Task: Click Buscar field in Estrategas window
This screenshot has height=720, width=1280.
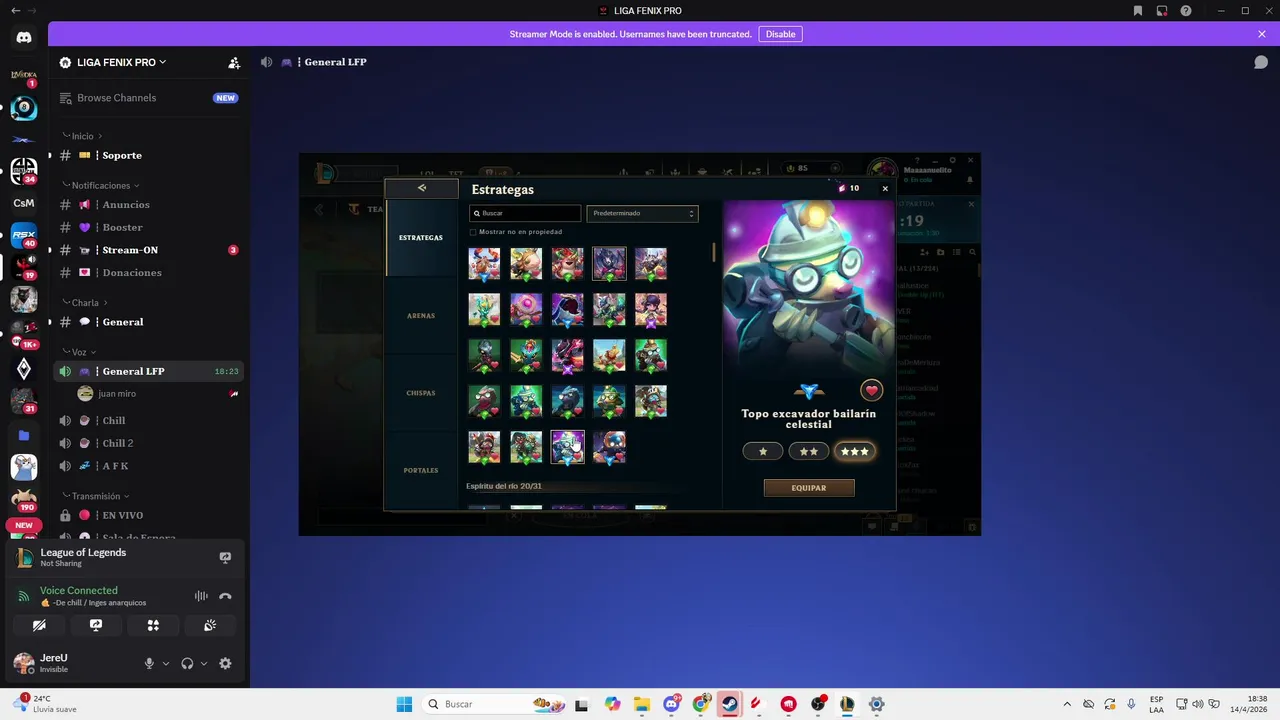Action: point(525,213)
